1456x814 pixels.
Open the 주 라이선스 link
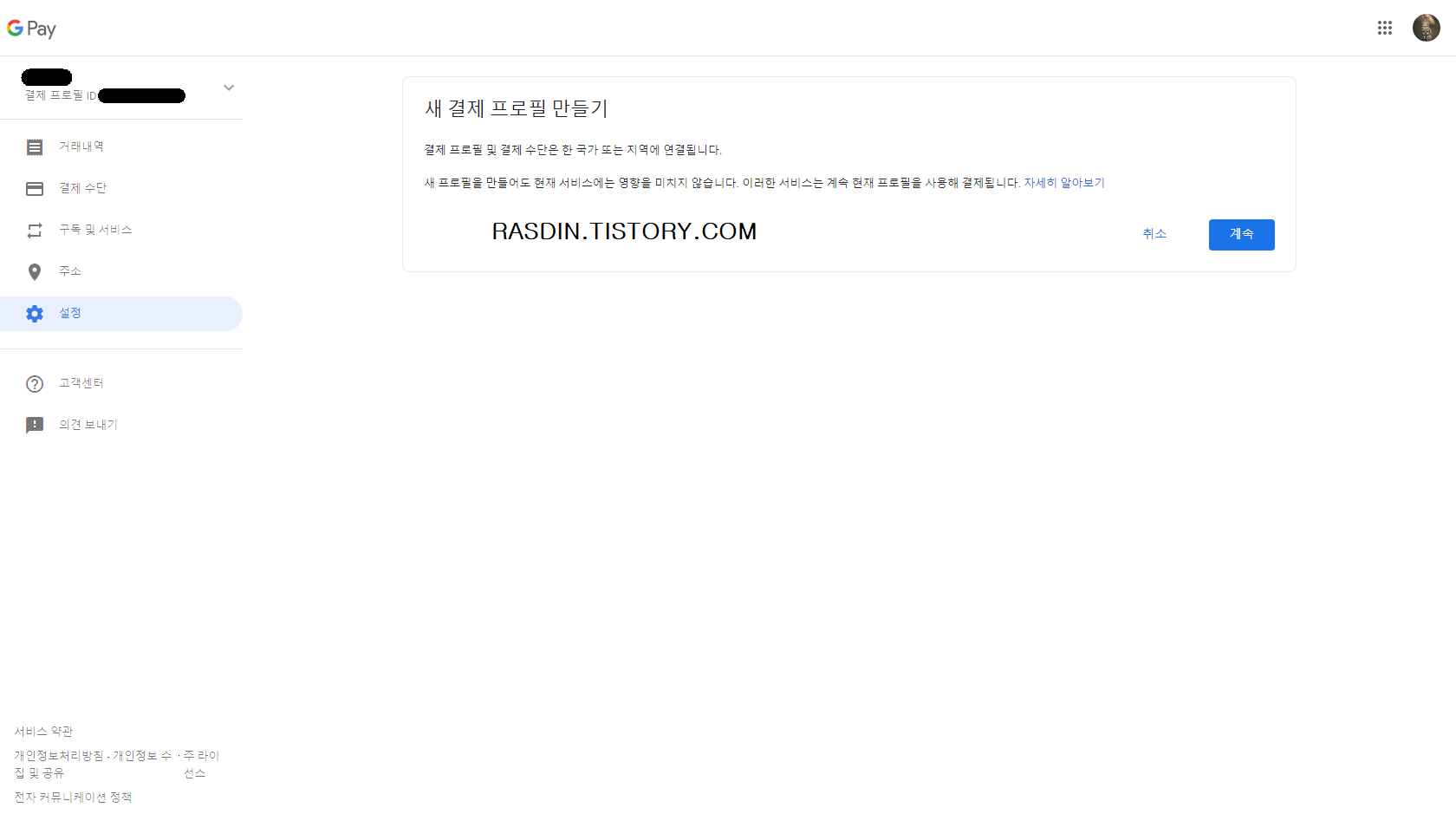pyautogui.click(x=201, y=765)
